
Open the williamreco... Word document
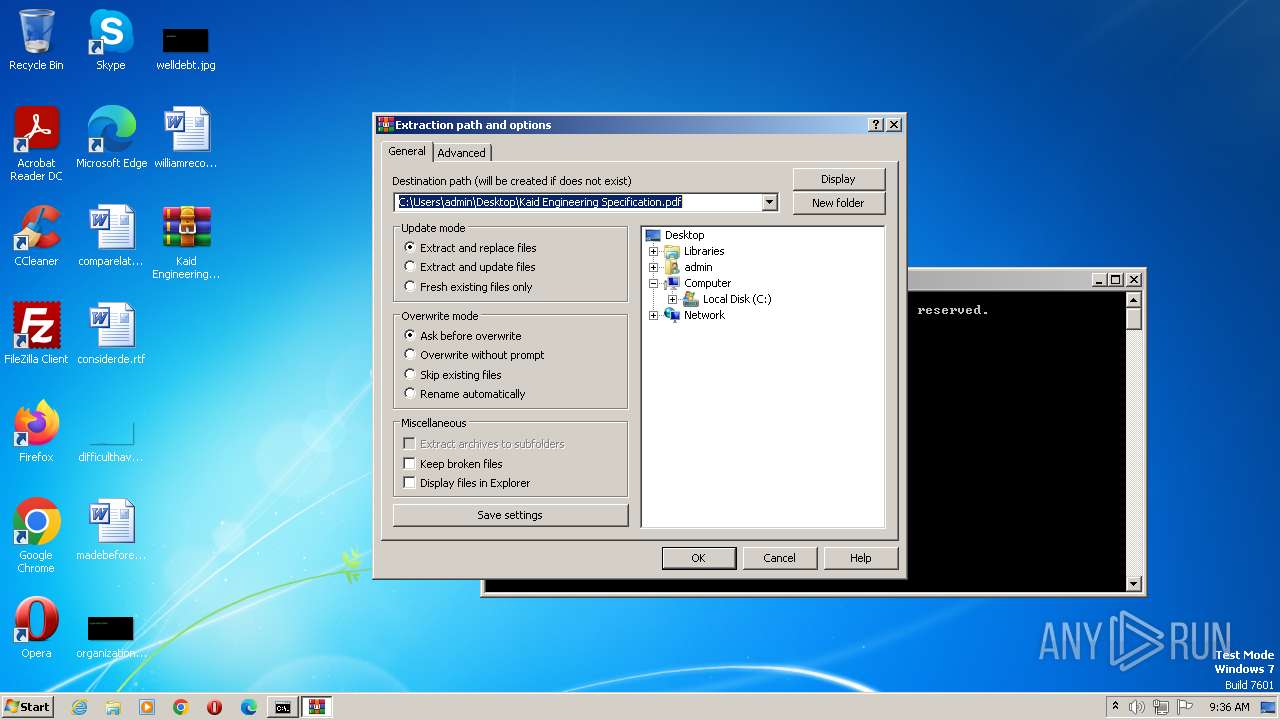[186, 138]
